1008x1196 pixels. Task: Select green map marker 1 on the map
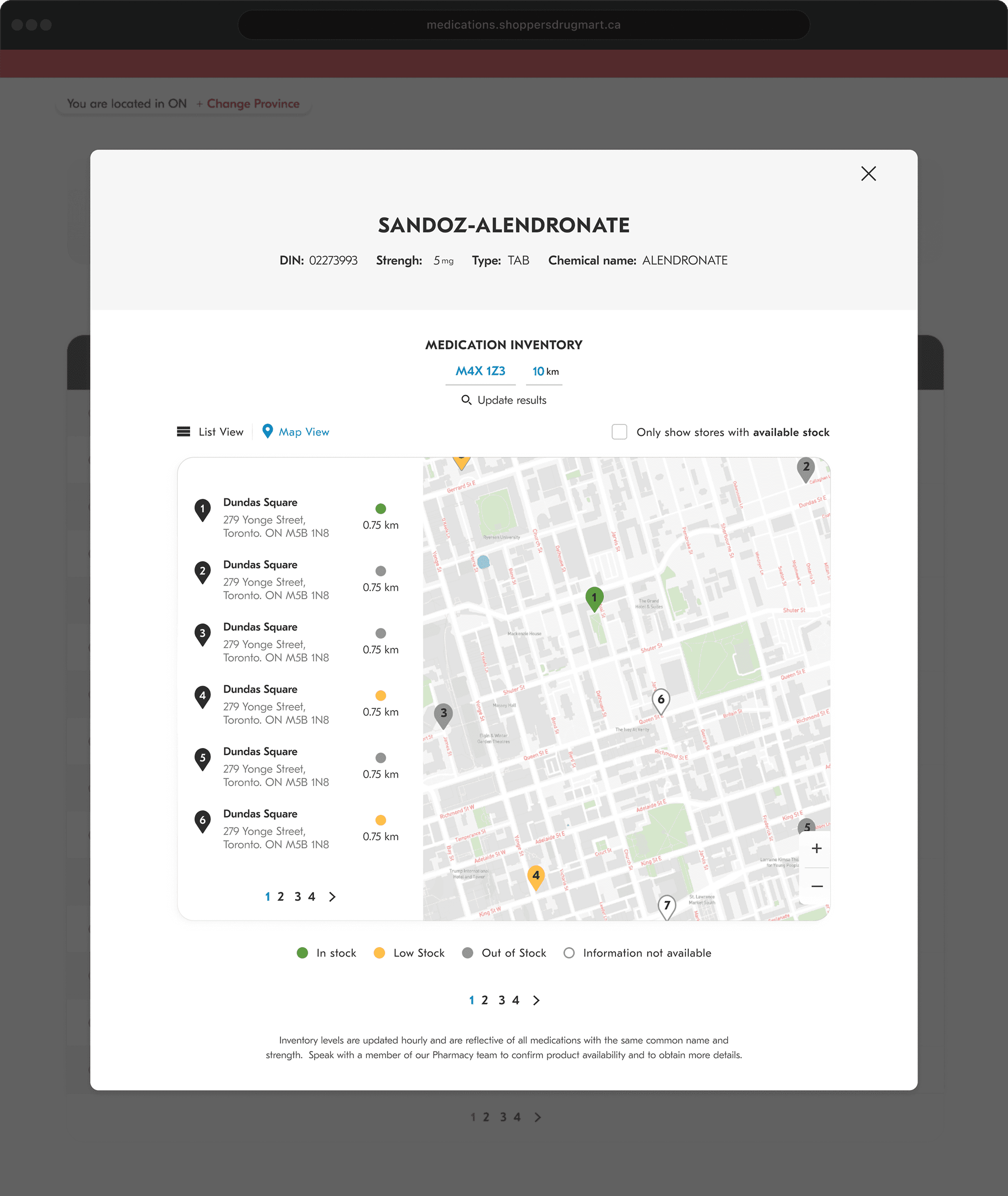click(x=594, y=597)
